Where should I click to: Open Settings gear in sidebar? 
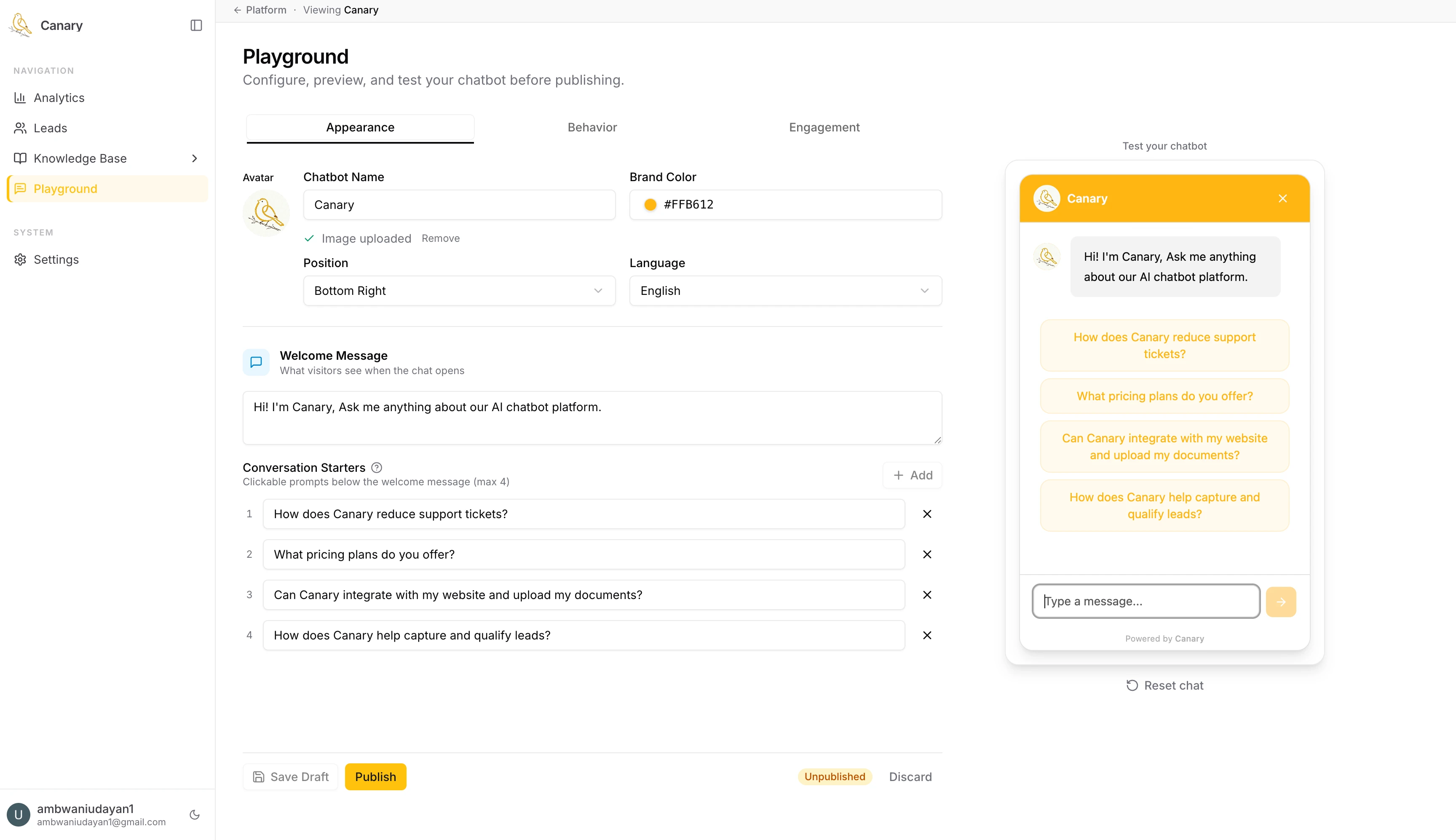[56, 259]
